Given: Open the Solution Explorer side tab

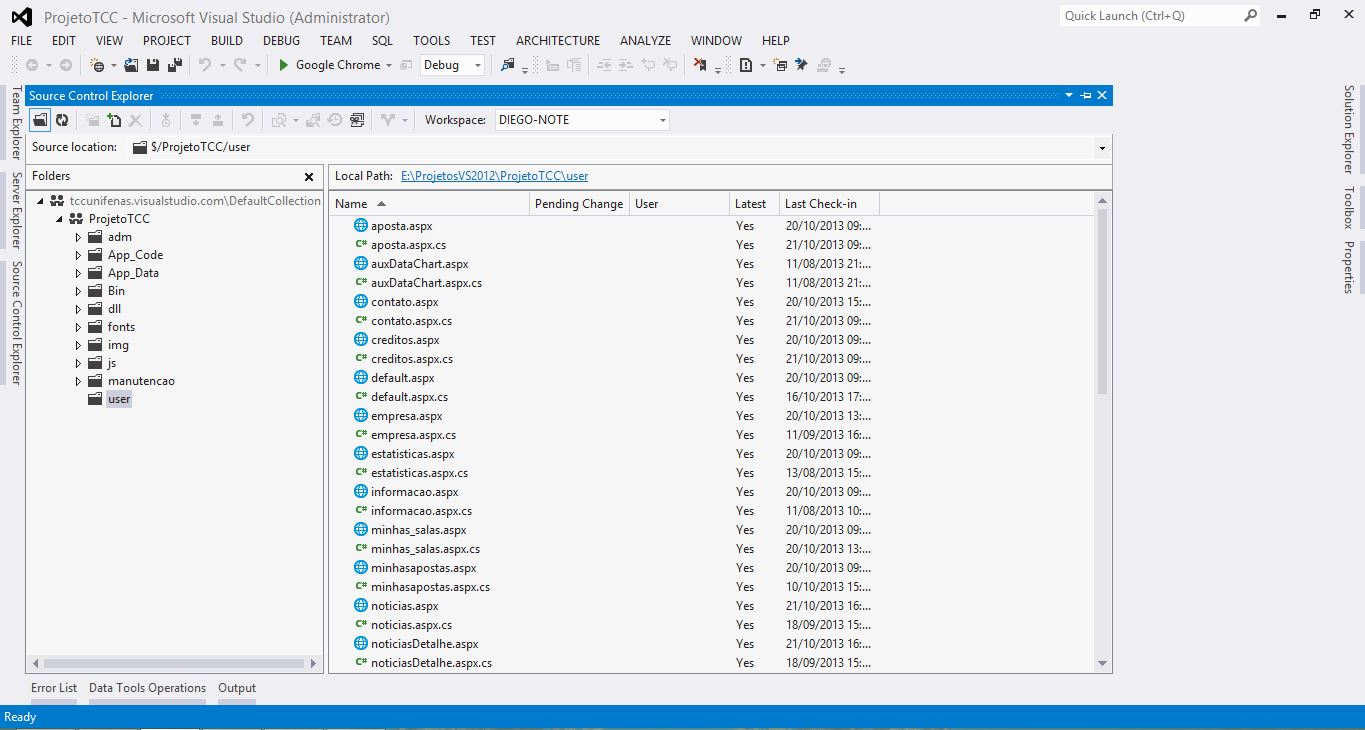Looking at the screenshot, I should (1349, 130).
